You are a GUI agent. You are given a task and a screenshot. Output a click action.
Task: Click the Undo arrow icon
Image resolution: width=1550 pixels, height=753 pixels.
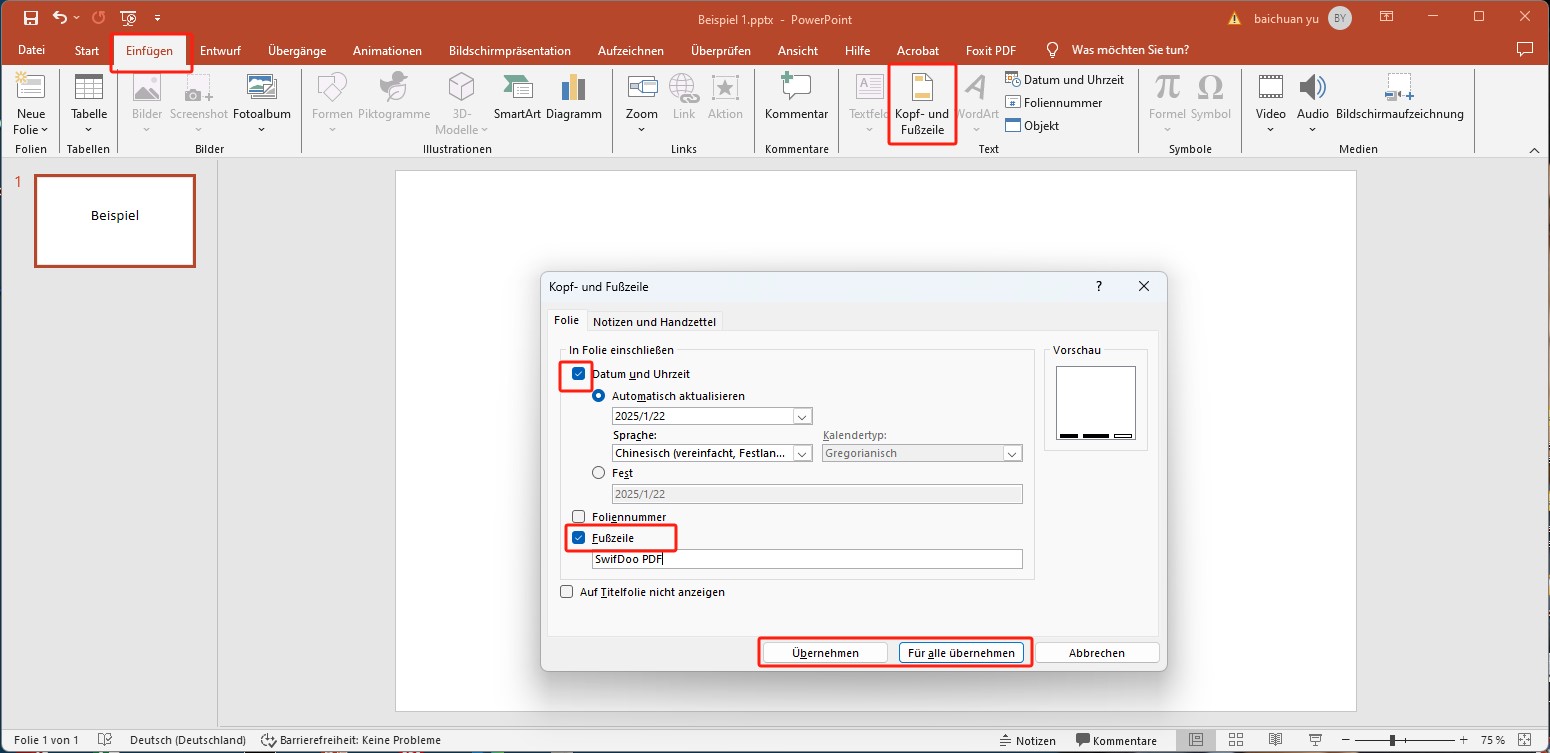59,18
